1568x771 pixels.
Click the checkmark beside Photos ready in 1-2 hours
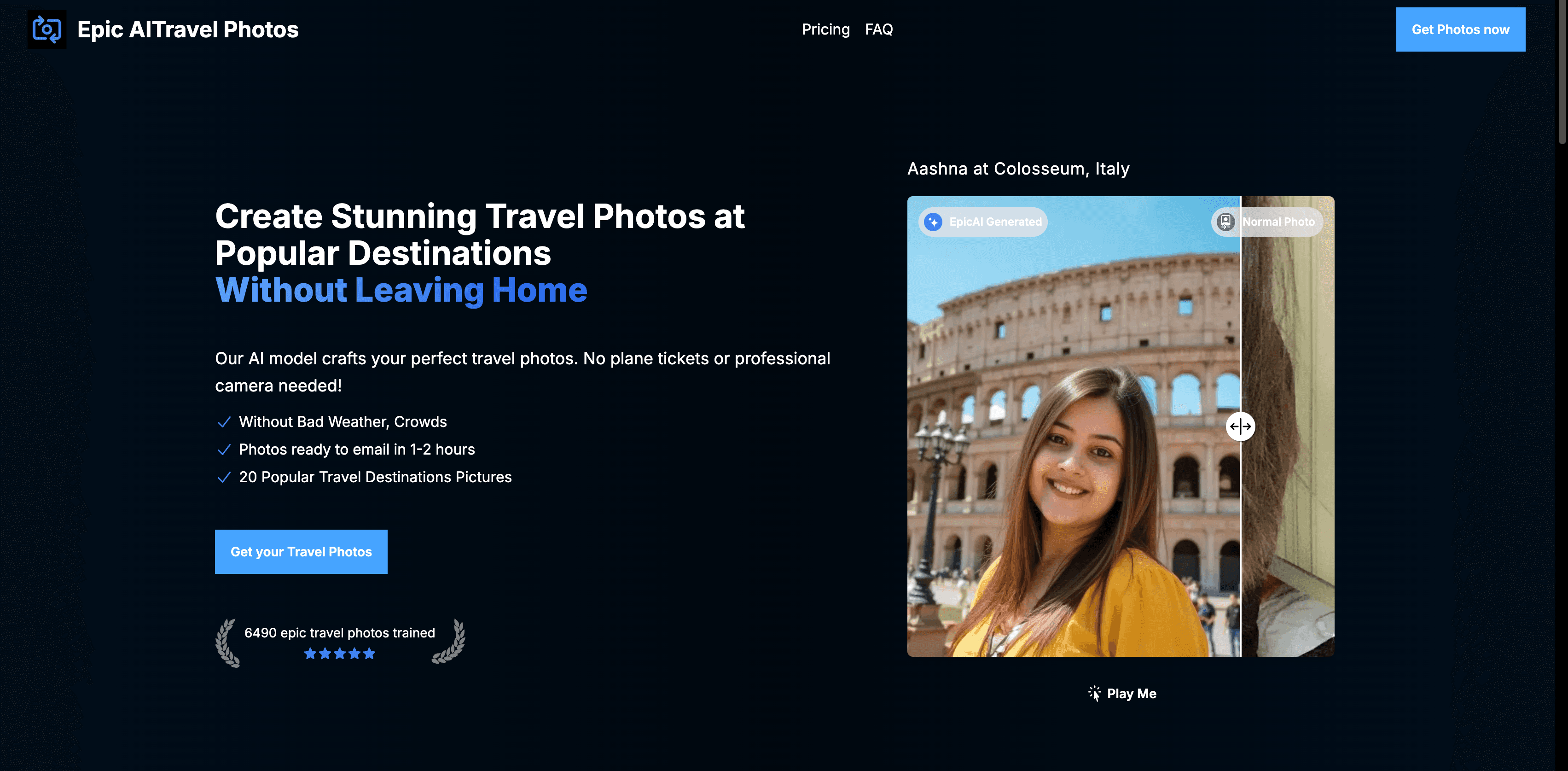pyautogui.click(x=224, y=450)
